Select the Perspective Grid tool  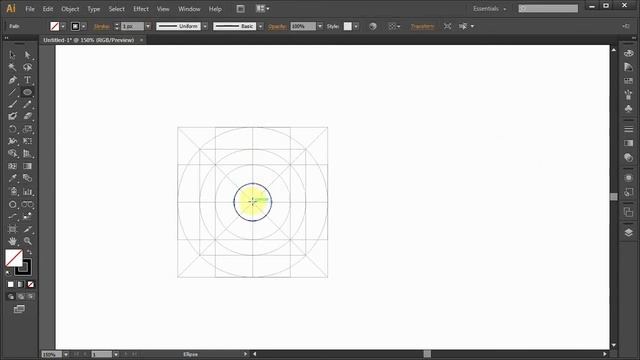click(x=27, y=154)
